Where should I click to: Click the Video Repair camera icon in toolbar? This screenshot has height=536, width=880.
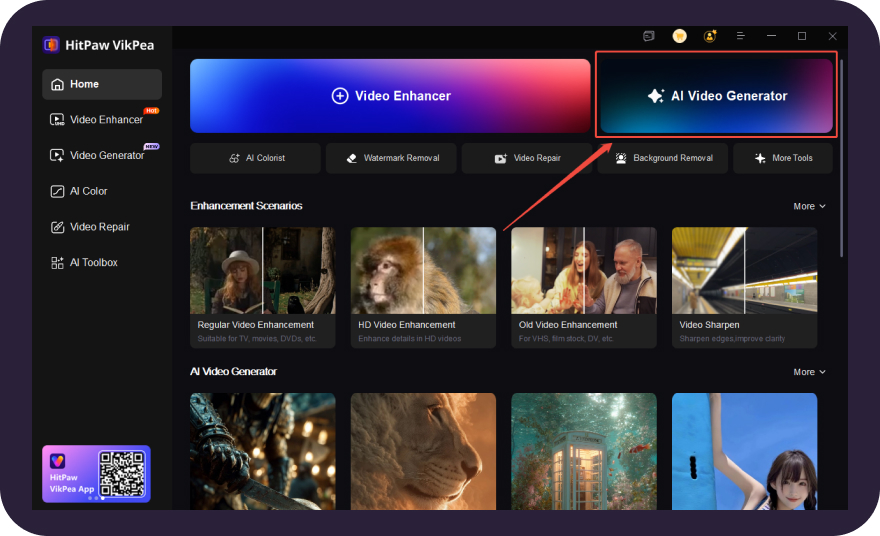pyautogui.click(x=501, y=158)
